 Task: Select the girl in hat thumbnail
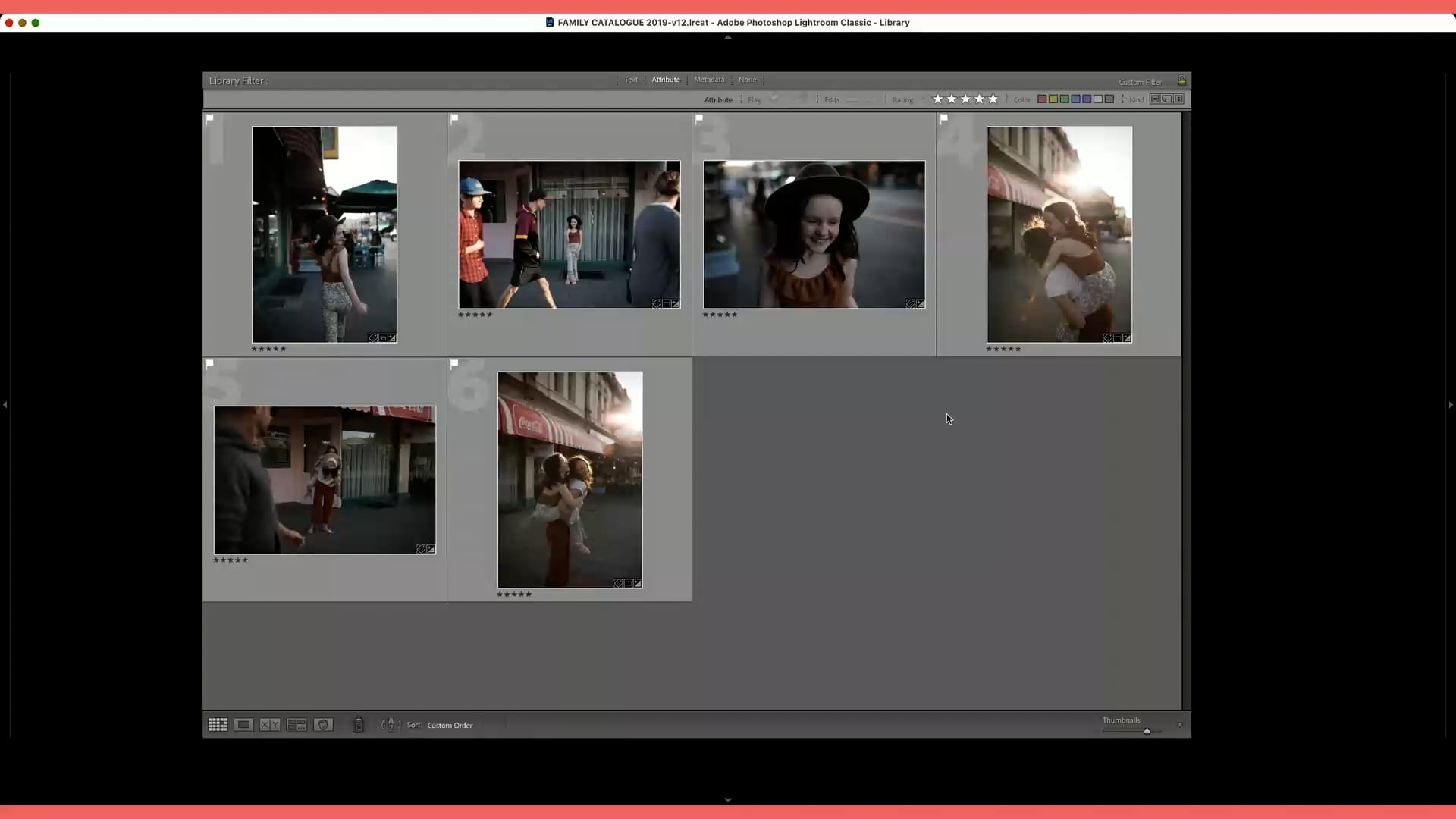pos(814,235)
